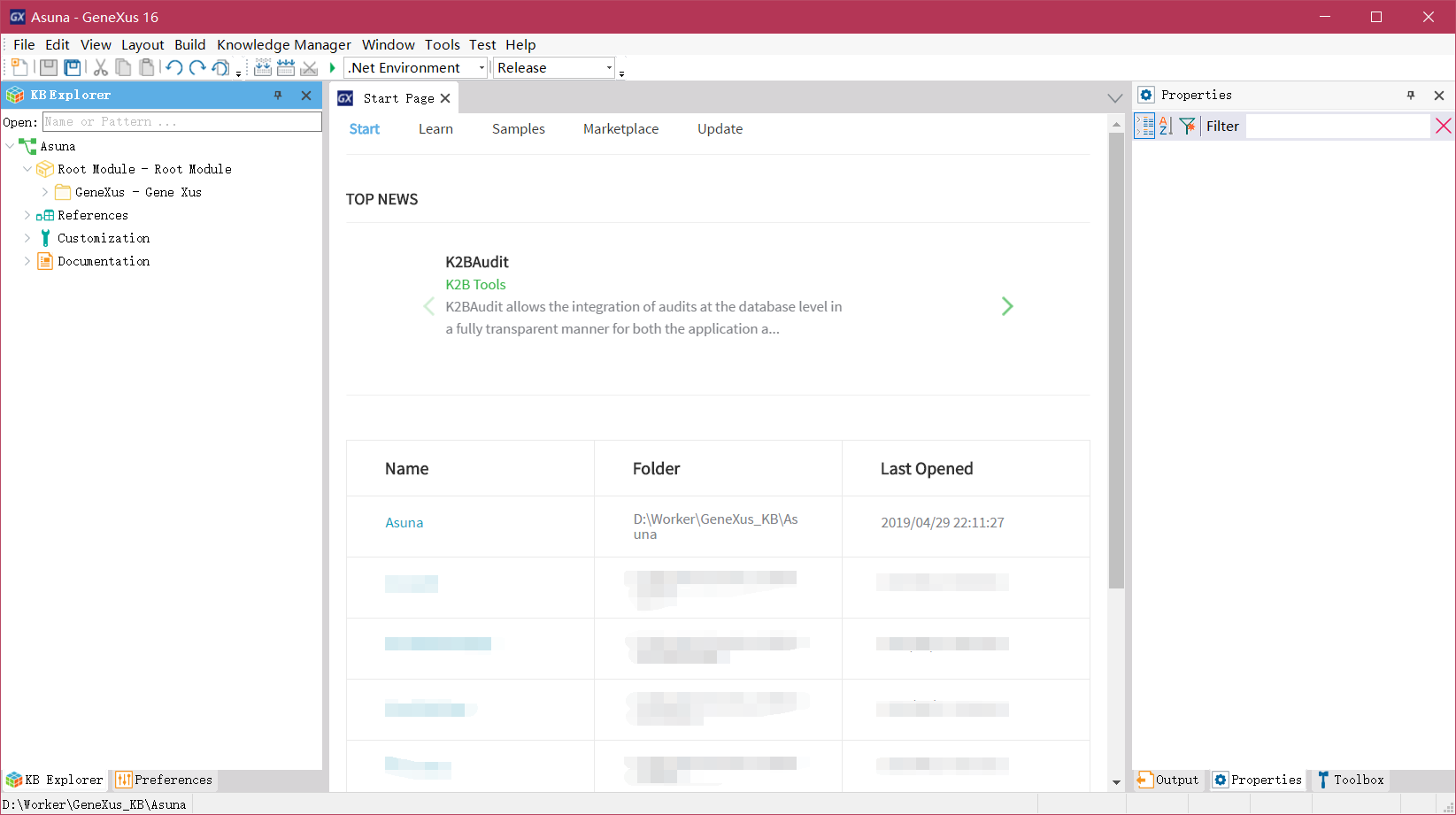Switch to the Update tab

point(720,129)
